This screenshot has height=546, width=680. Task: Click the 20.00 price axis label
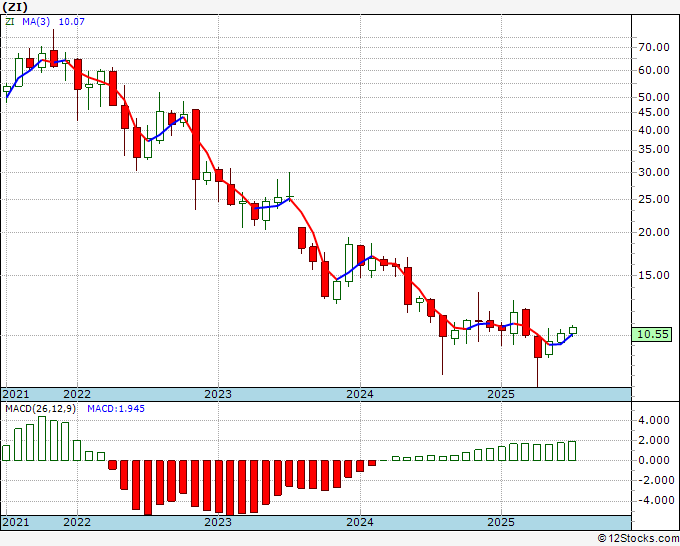point(654,232)
